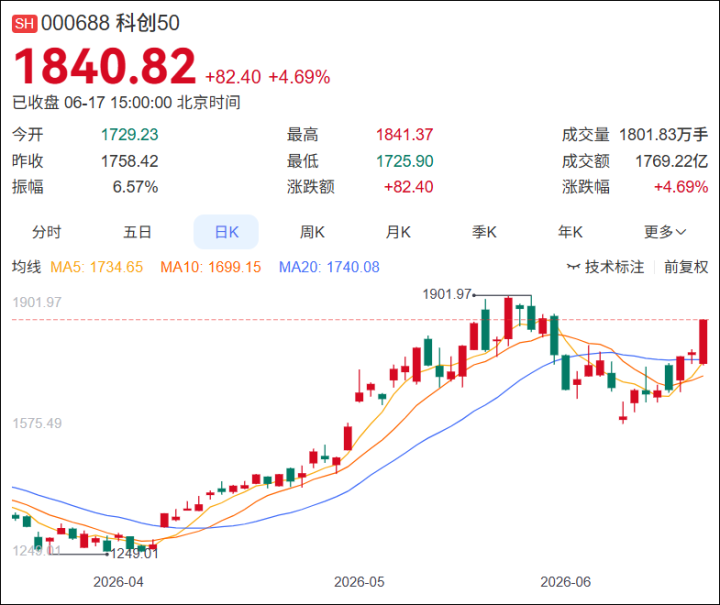Open the 前复权 adjustment selector
The height and width of the screenshot is (605, 720).
[x=686, y=267]
